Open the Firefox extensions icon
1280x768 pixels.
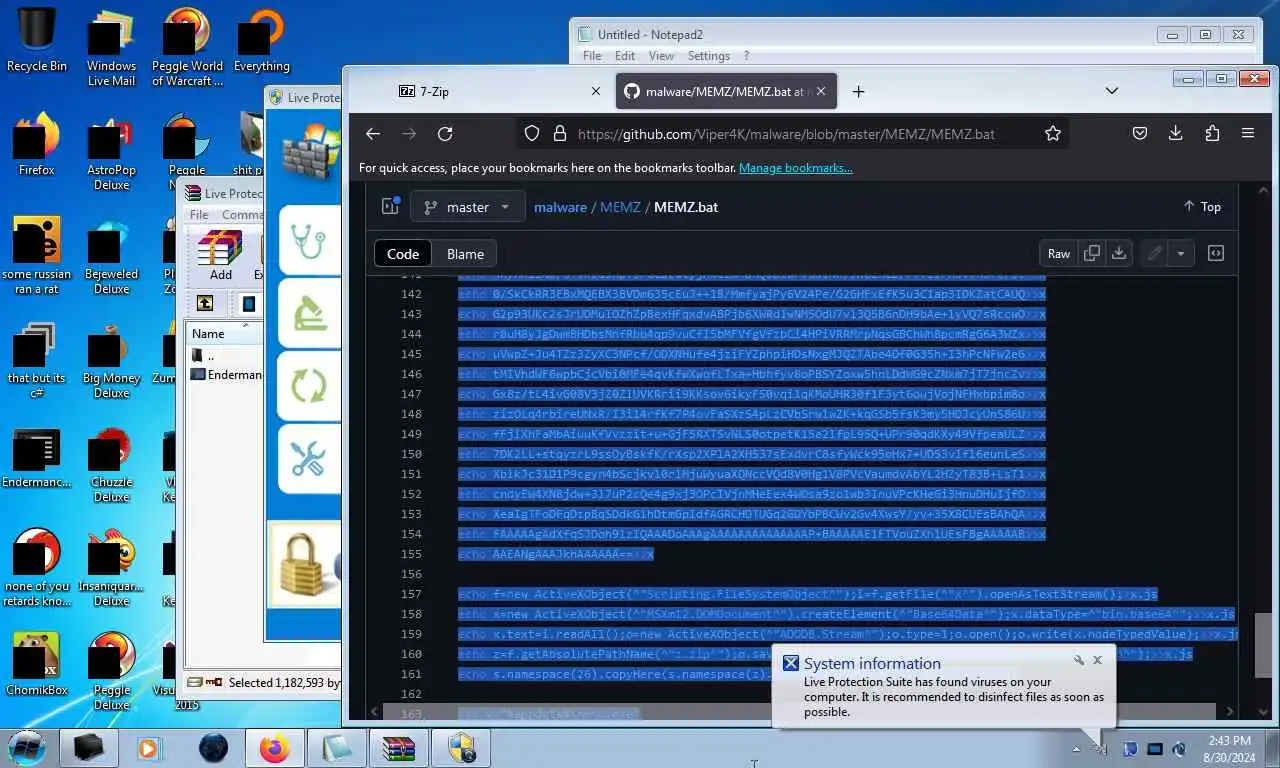[x=1211, y=133]
